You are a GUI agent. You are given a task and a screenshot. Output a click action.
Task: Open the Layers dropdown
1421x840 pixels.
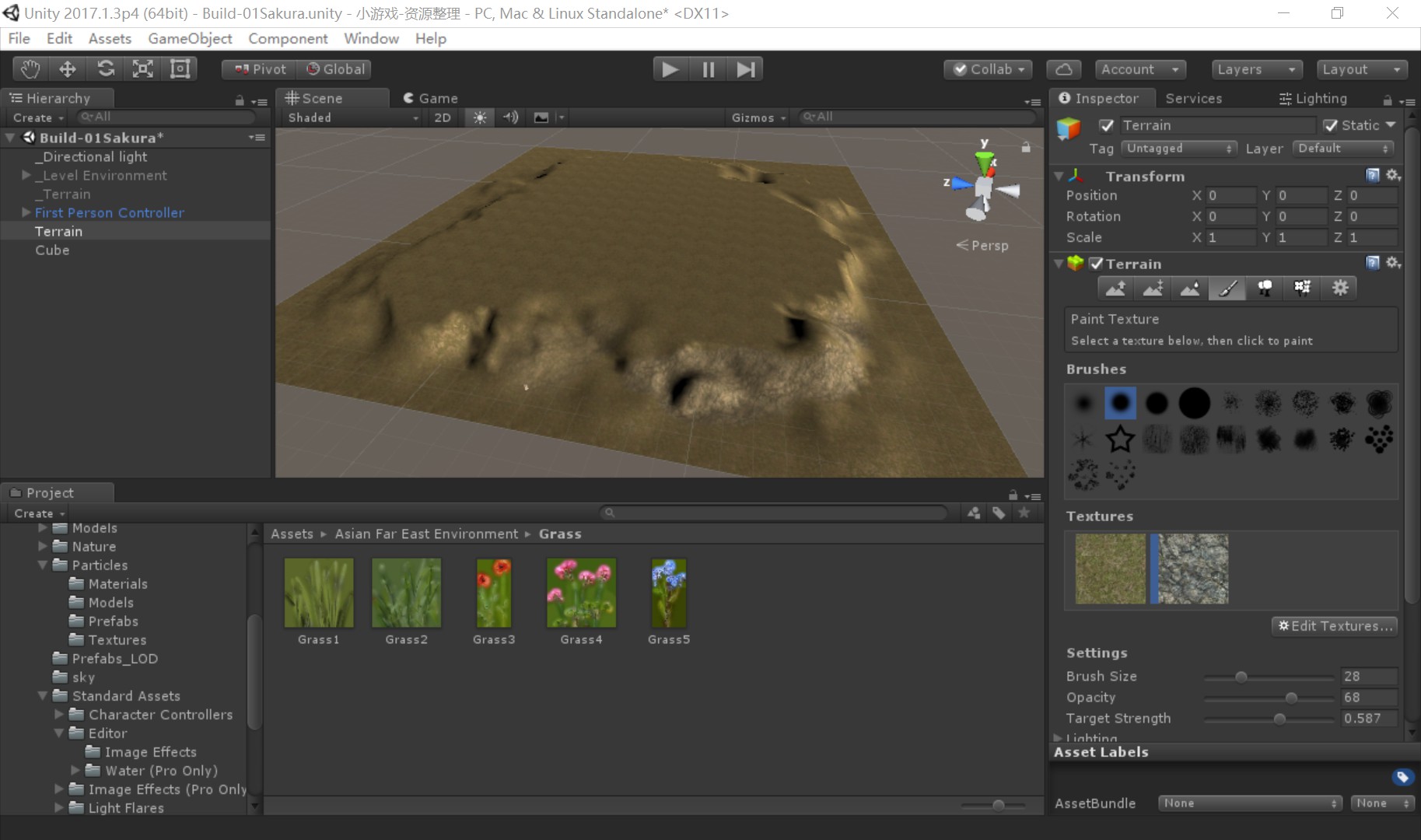[1256, 69]
